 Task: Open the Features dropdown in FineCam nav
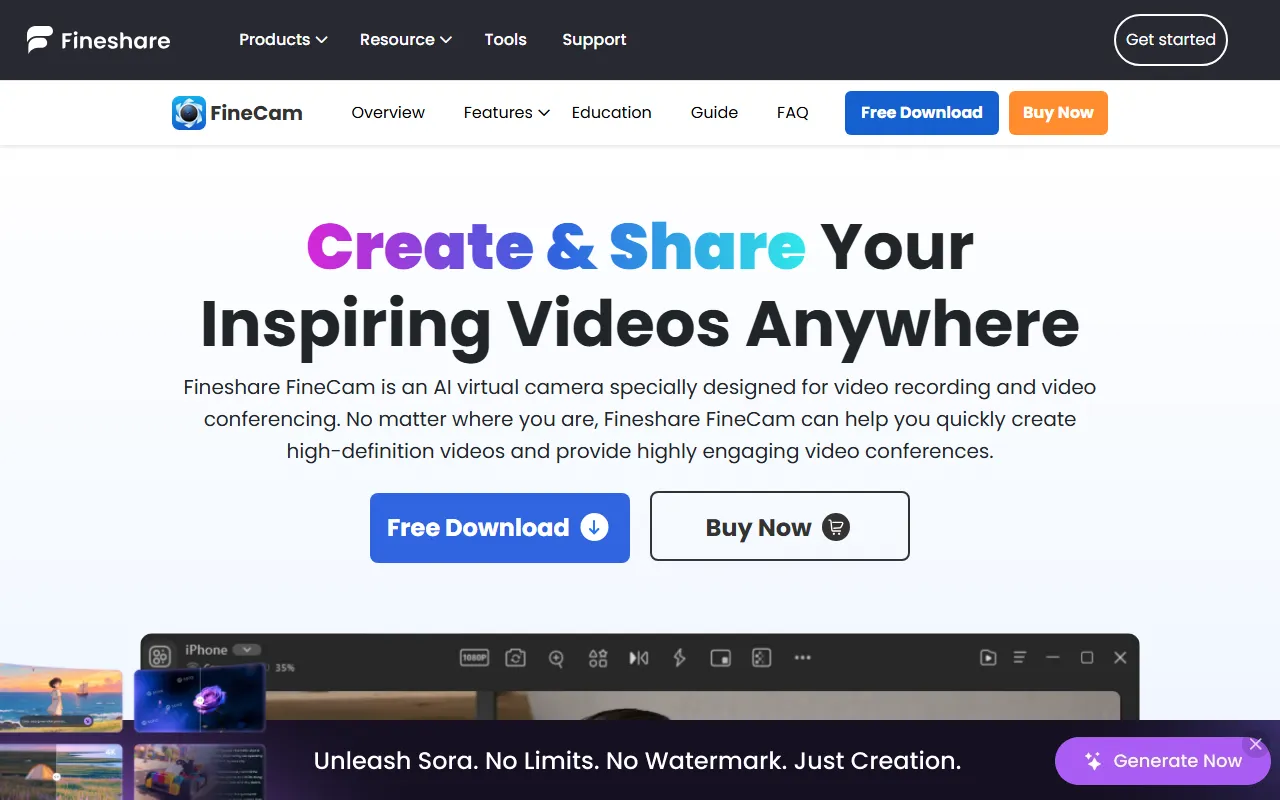pos(506,113)
